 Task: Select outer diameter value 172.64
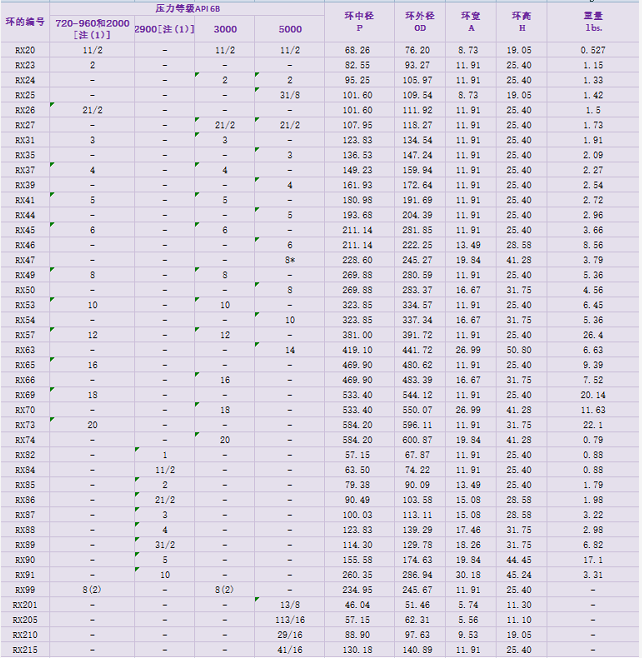point(418,185)
